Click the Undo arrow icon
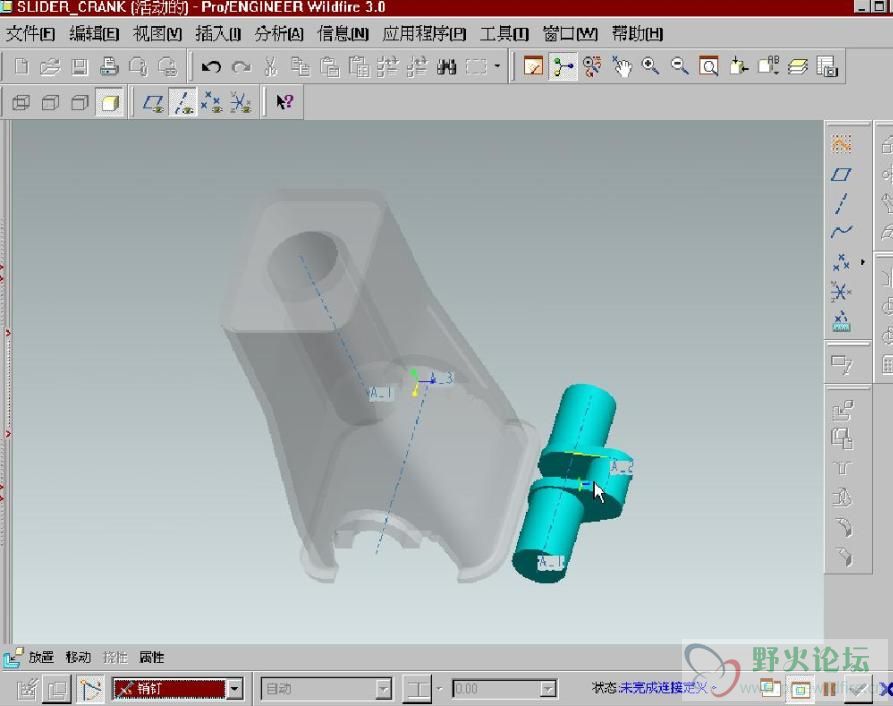Image resolution: width=893 pixels, height=706 pixels. [211, 67]
